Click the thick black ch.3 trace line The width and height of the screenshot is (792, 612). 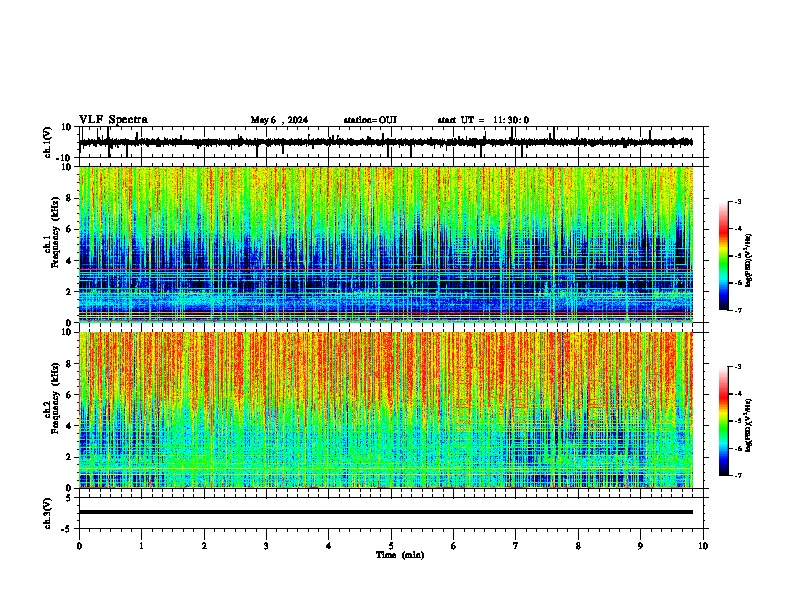[386, 512]
